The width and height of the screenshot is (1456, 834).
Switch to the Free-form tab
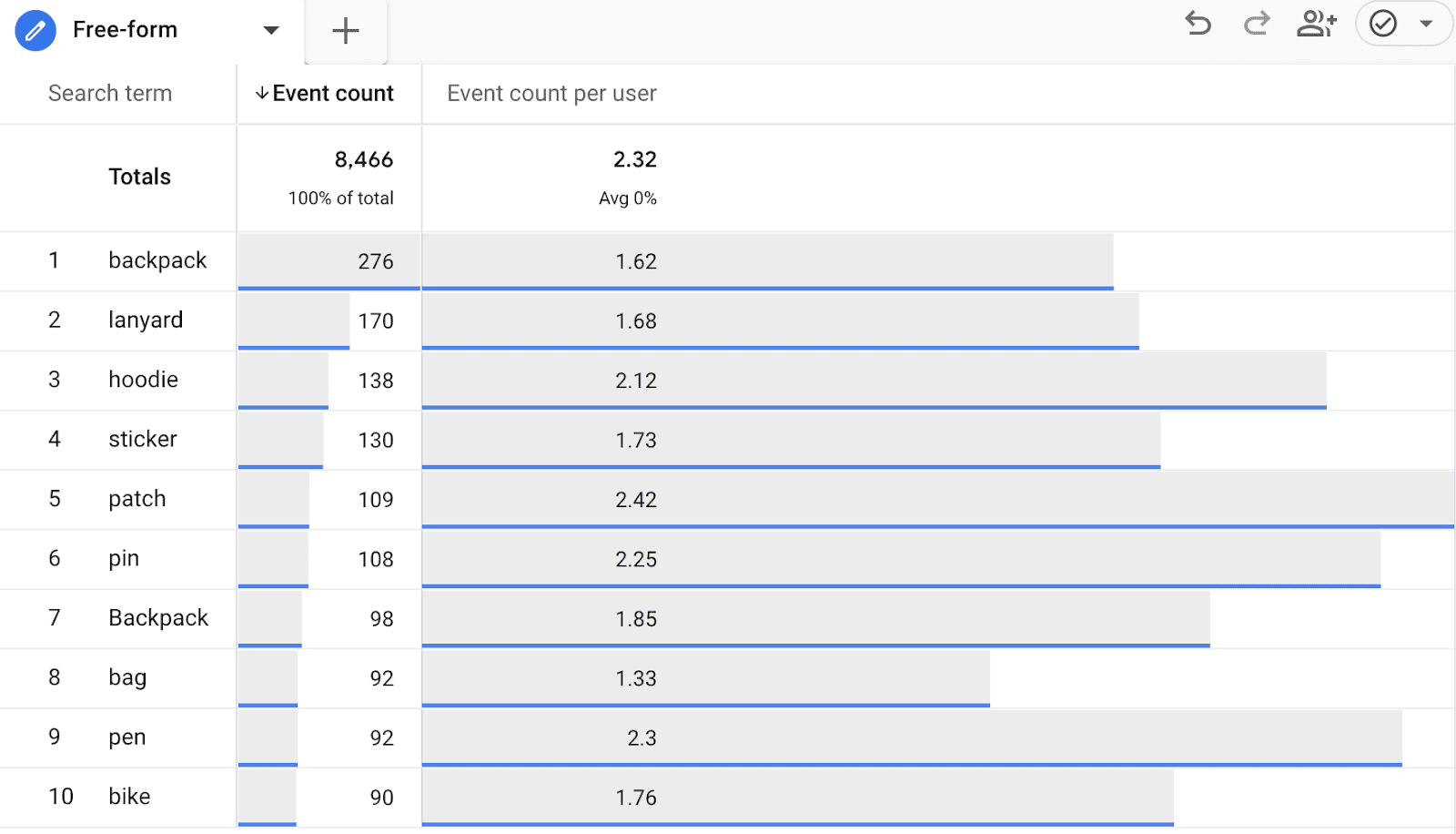pos(125,29)
